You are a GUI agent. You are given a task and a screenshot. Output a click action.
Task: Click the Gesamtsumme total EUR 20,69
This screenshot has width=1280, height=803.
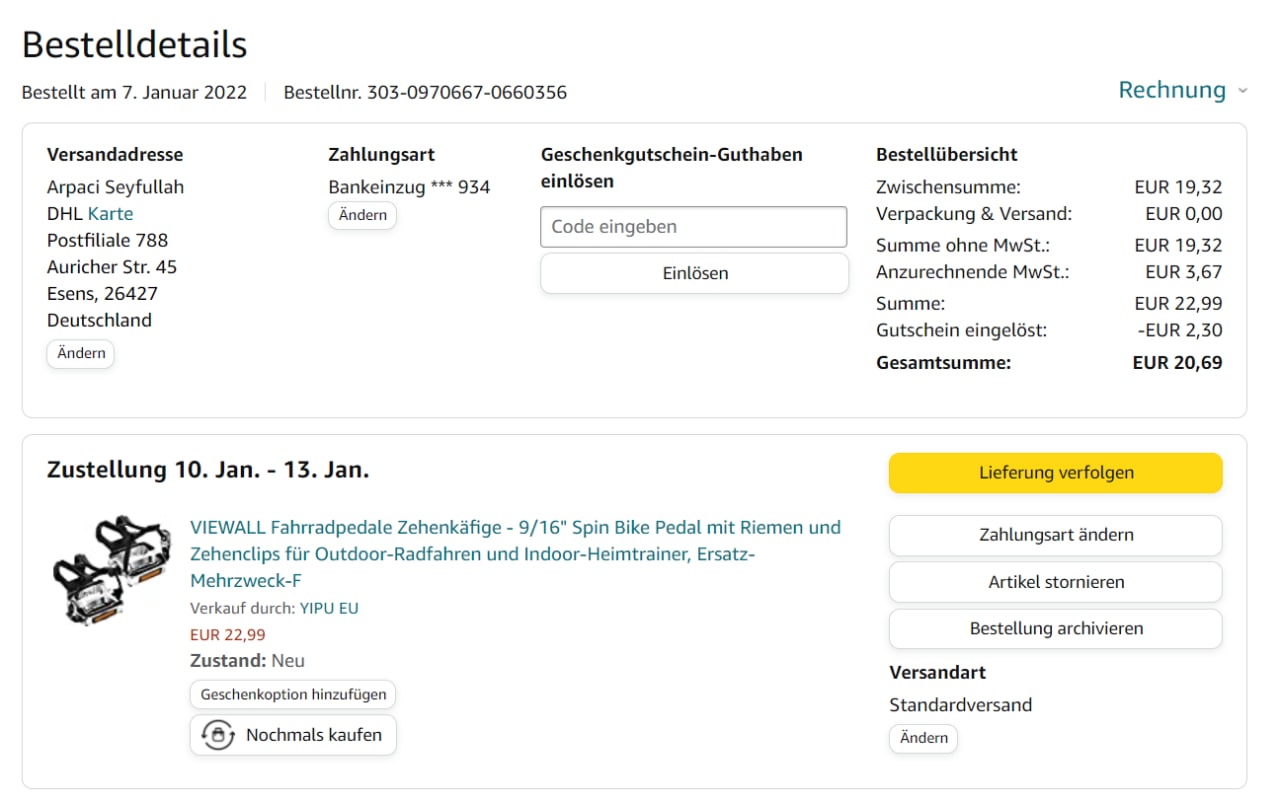(x=1177, y=363)
